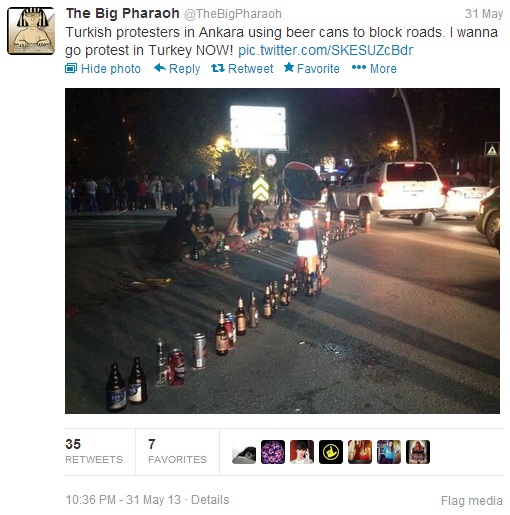Click the purple sparkle pattern avatar

click(273, 452)
